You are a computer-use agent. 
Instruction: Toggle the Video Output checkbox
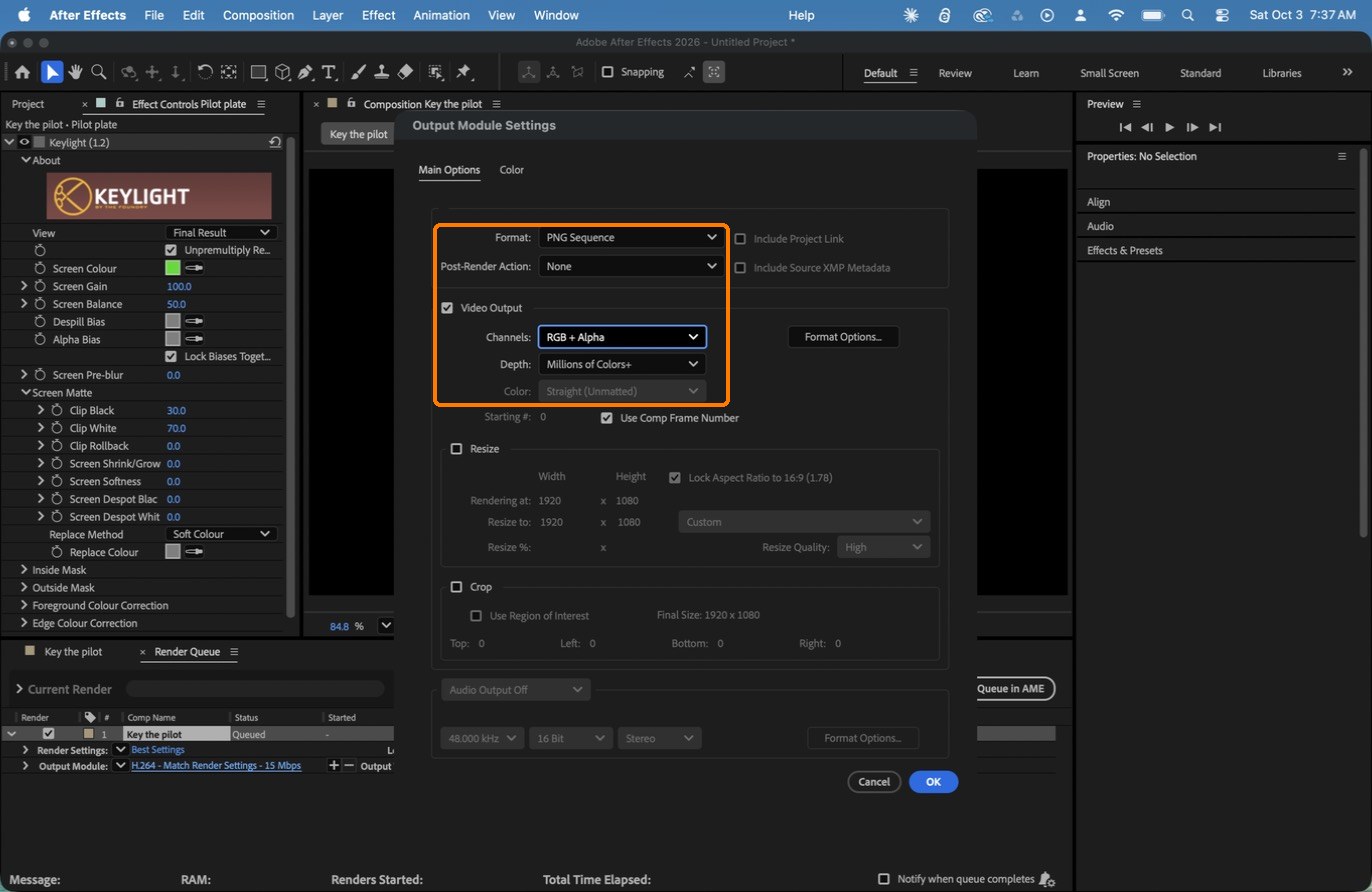(447, 308)
